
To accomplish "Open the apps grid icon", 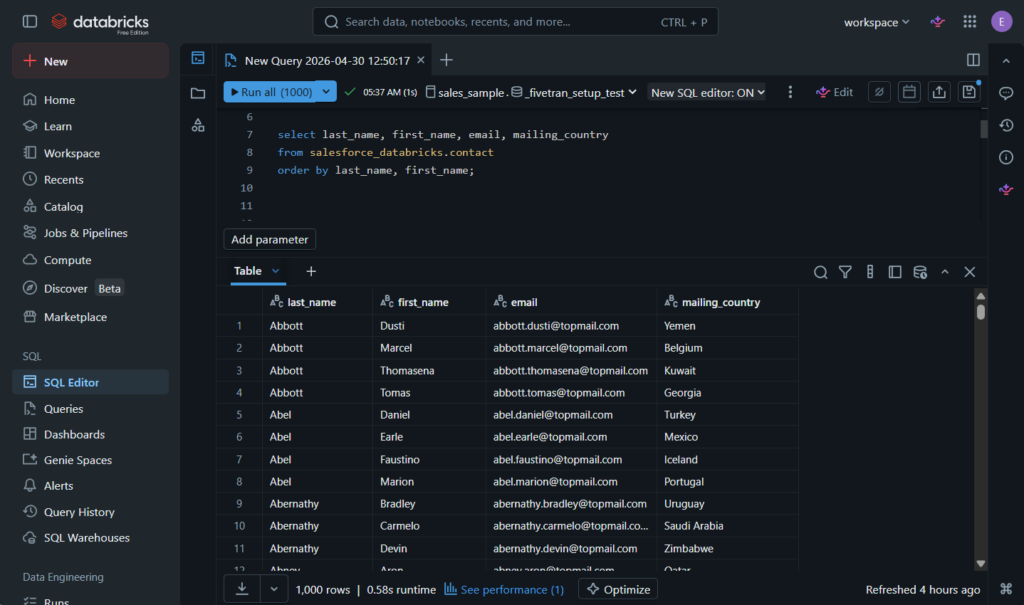I will pos(970,22).
